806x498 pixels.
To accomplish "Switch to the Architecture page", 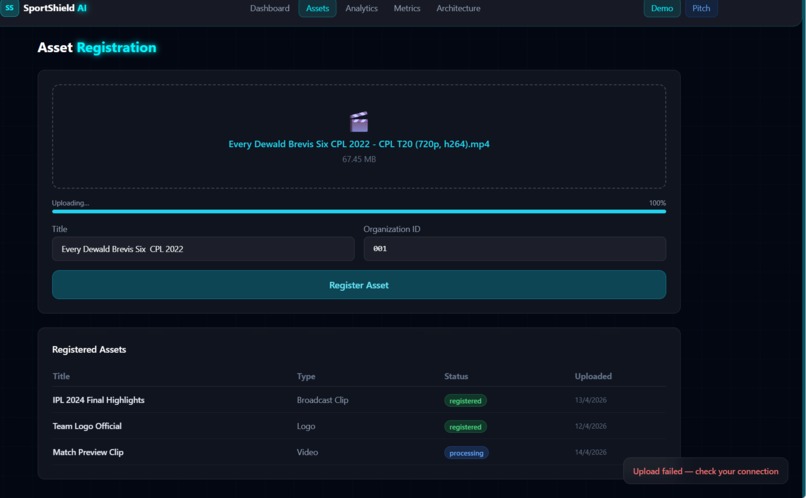I will 458,8.
